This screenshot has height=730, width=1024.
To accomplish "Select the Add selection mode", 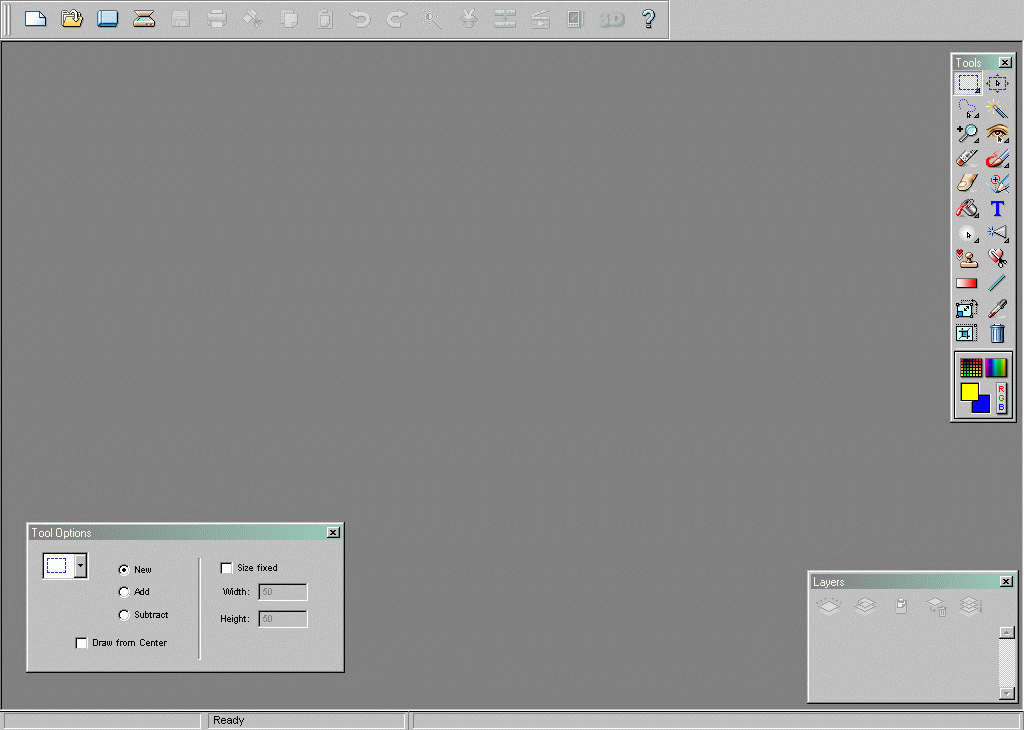I will [x=122, y=592].
